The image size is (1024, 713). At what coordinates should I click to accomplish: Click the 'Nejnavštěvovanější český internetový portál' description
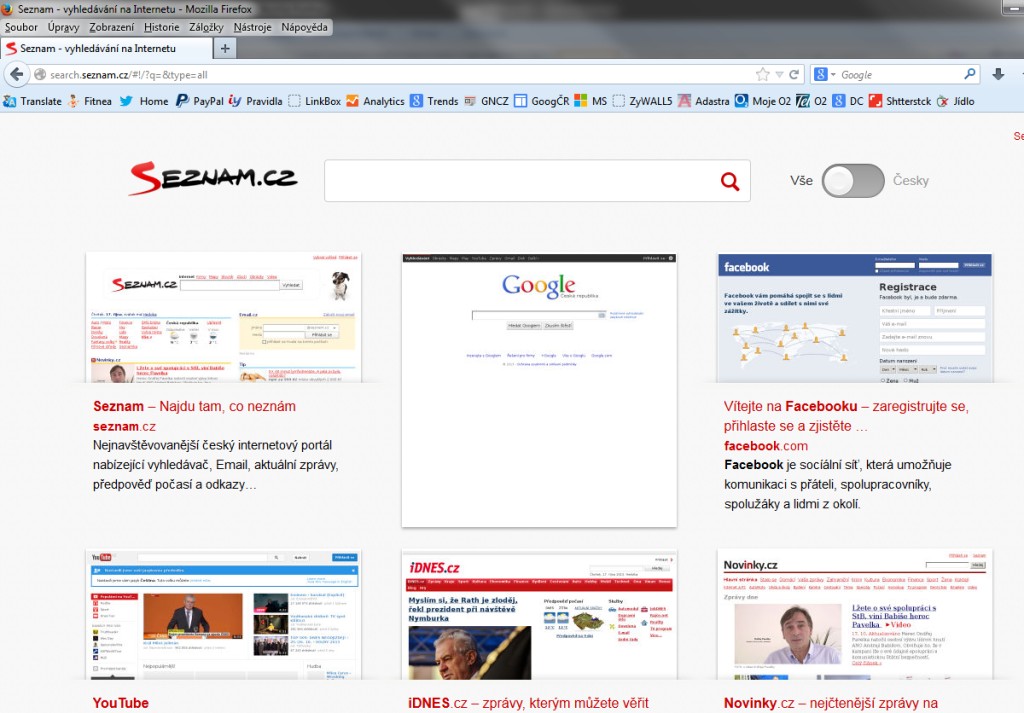point(216,465)
